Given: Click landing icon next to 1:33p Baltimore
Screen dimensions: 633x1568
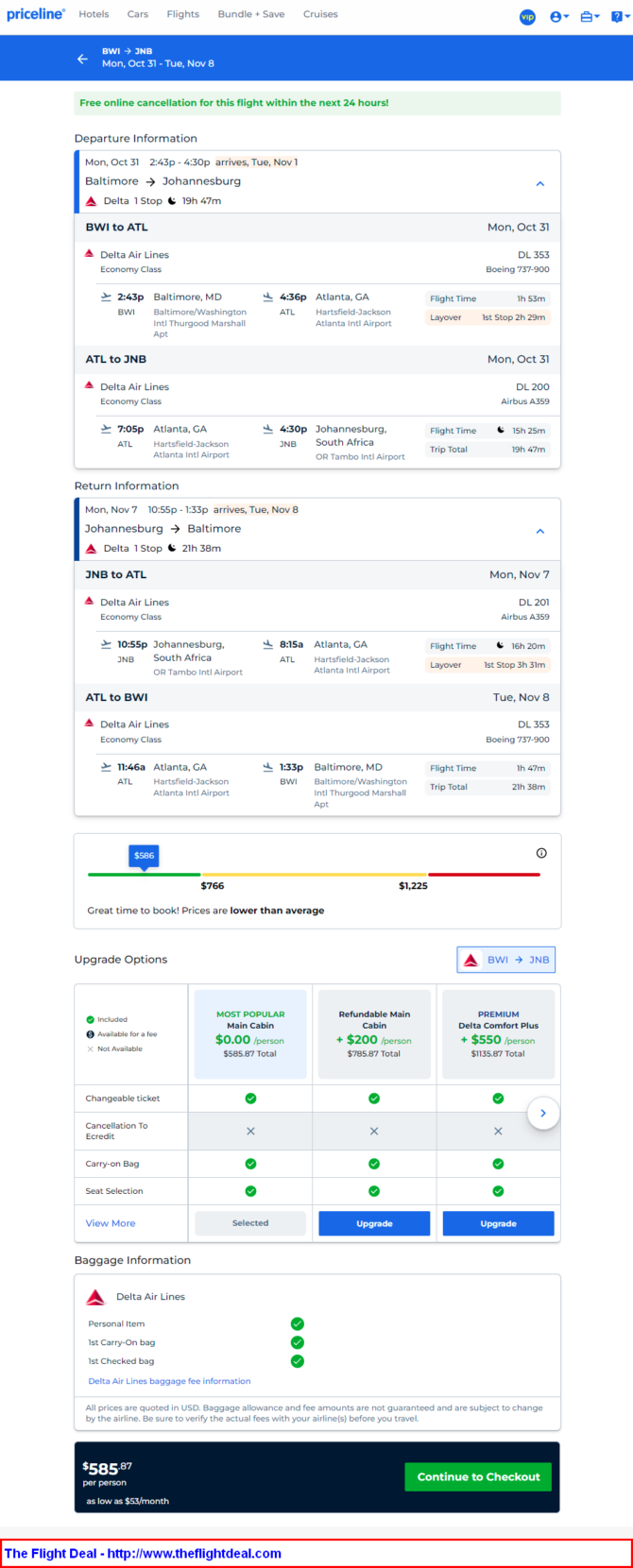Looking at the screenshot, I should tap(268, 767).
